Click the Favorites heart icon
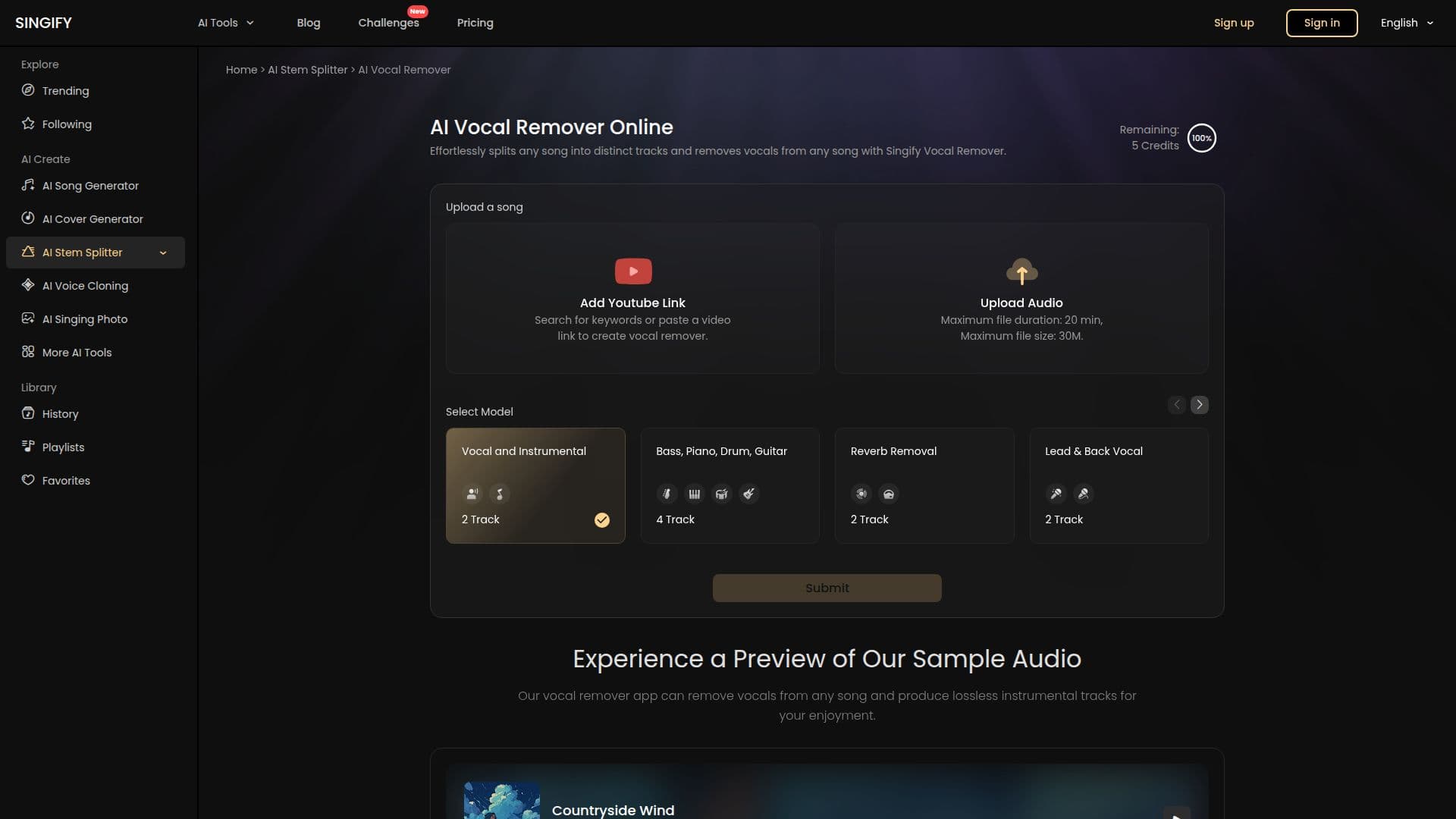 pos(28,480)
